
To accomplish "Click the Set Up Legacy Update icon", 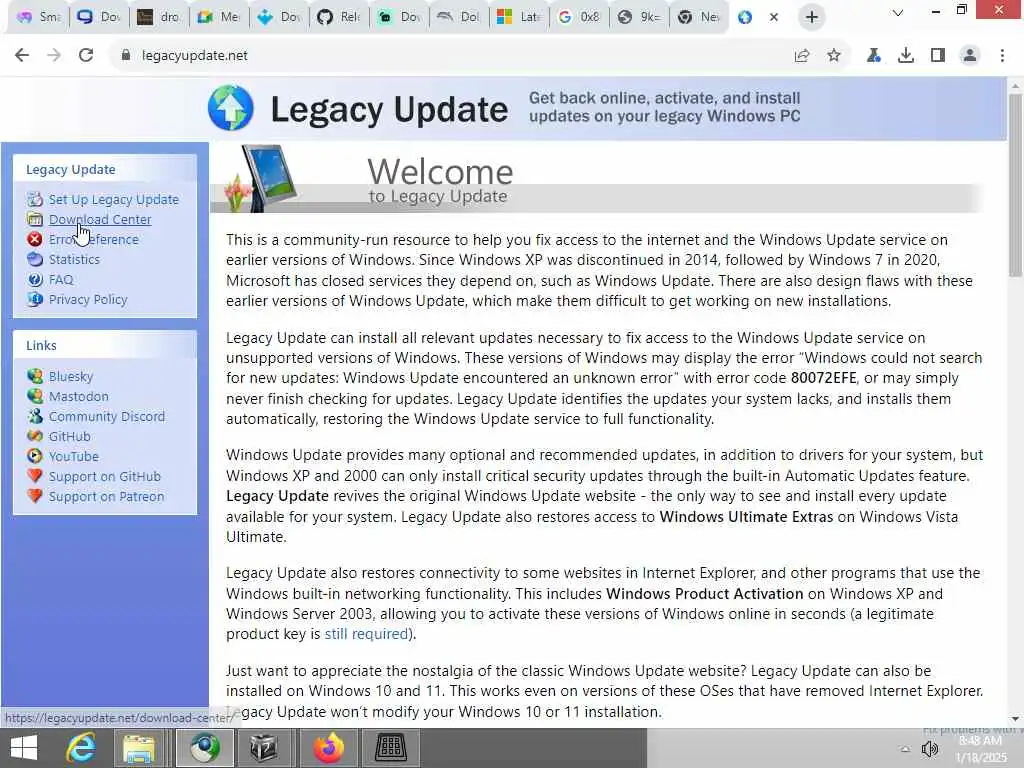I will (35, 199).
